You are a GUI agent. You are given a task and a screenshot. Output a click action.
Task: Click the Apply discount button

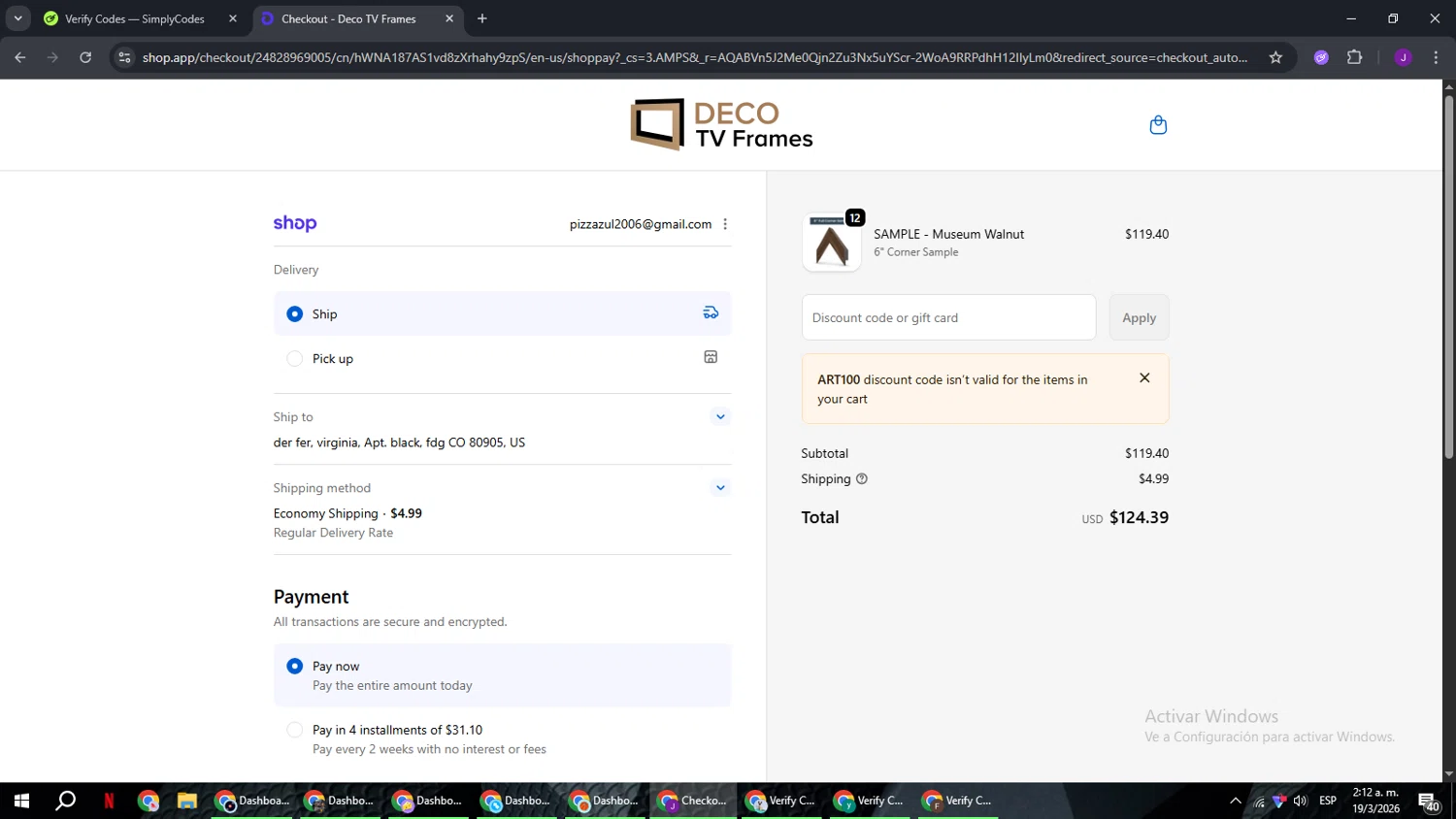point(1139,317)
